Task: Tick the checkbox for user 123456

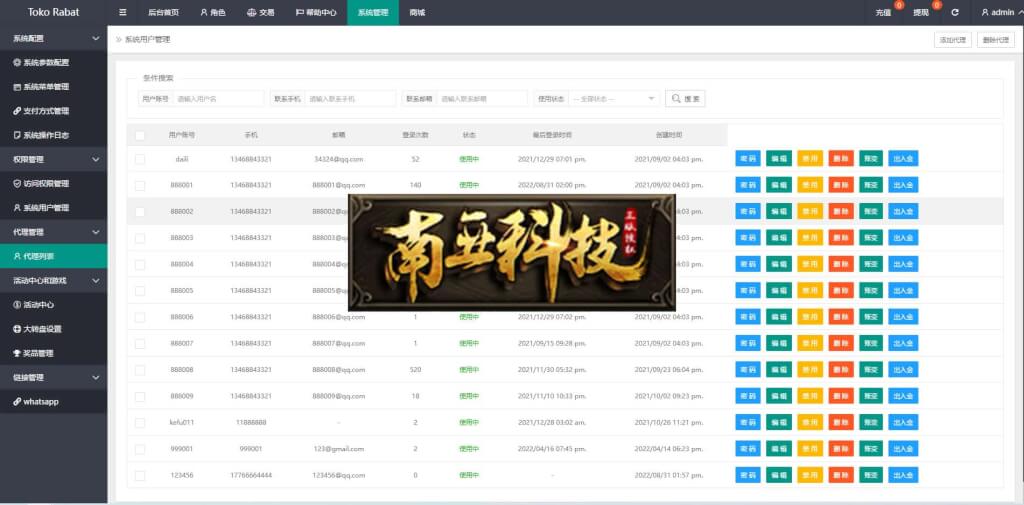Action: pyautogui.click(x=140, y=475)
